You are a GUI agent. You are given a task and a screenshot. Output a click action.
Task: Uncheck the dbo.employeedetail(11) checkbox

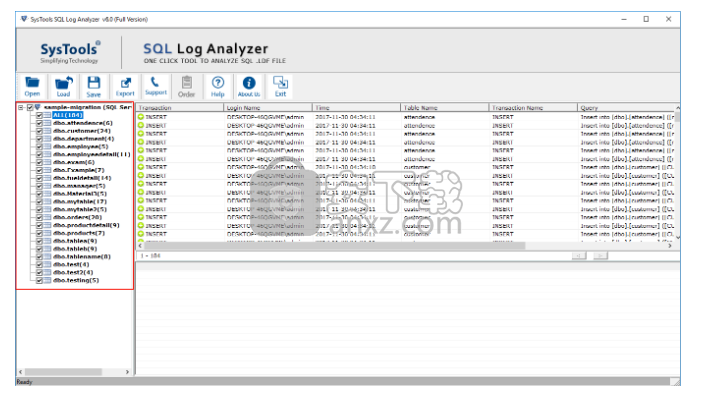(39, 154)
